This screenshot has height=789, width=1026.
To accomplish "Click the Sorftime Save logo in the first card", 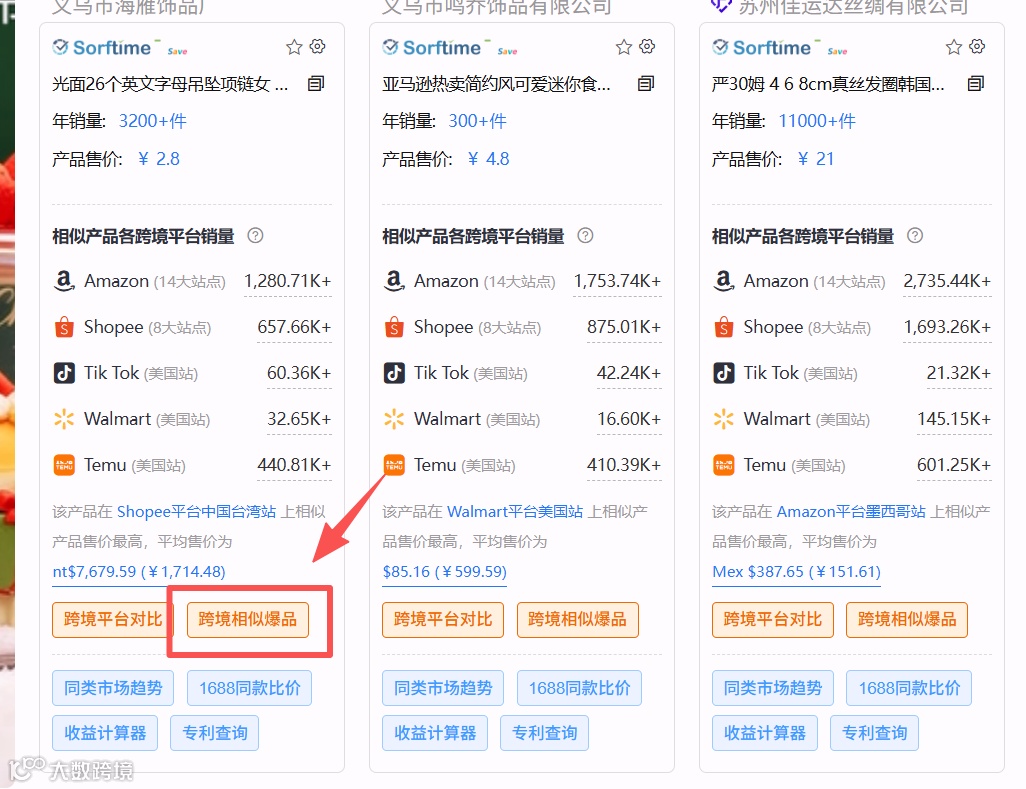I will pyautogui.click(x=120, y=48).
